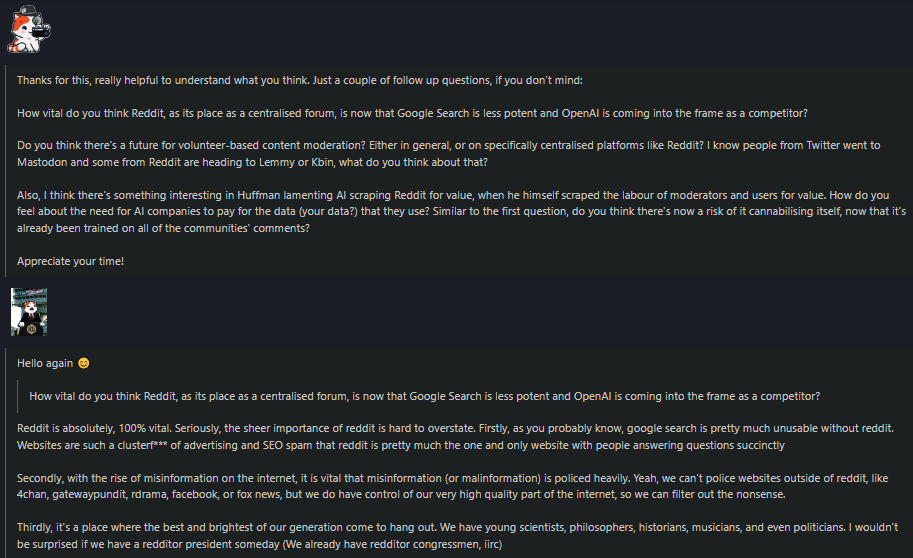Click the quoted question block about Reddit
Screen dimensions: 913x558
pyautogui.click(x=424, y=396)
